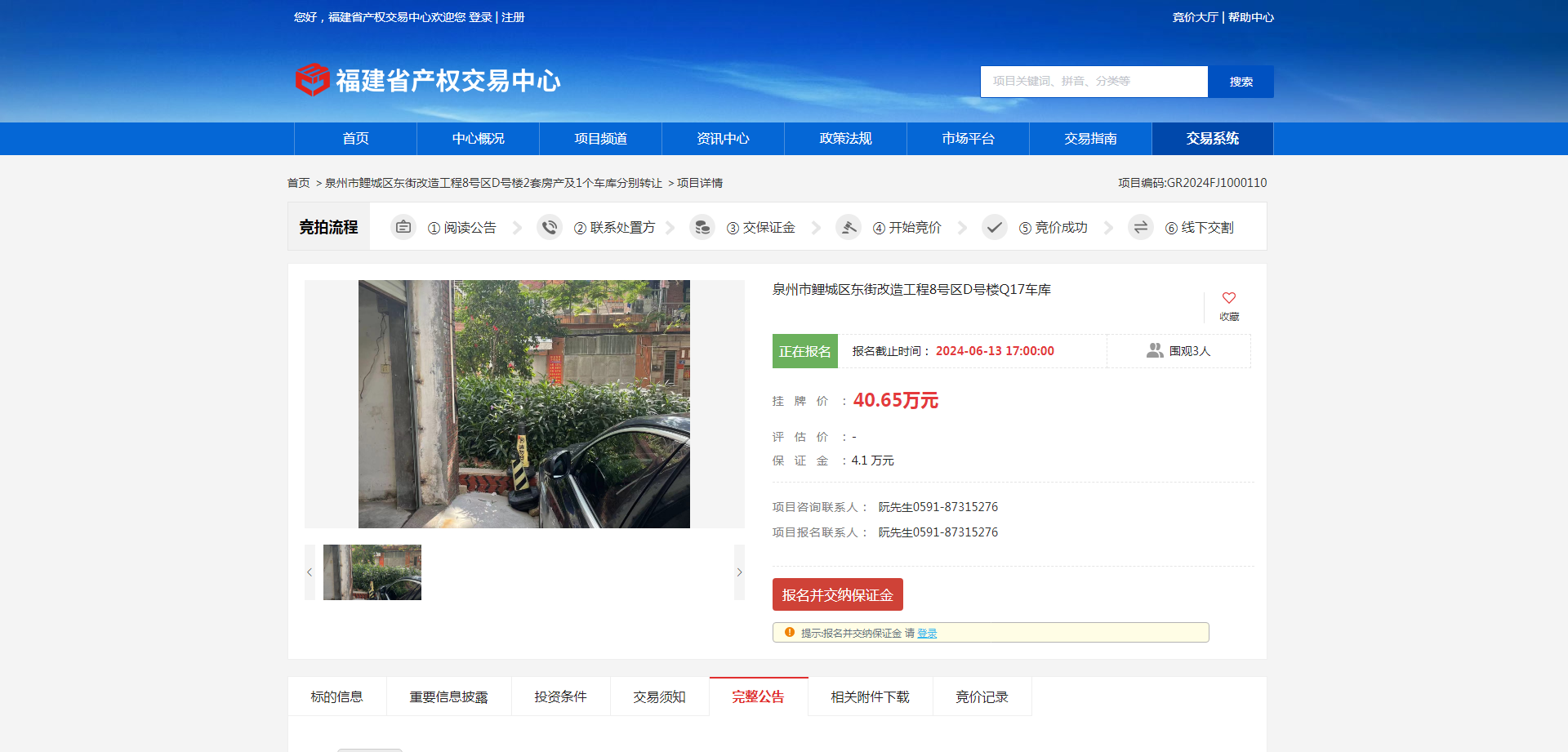Switch to the 交易须知 tab
Viewport: 1568px width, 752px height.
tap(660, 696)
